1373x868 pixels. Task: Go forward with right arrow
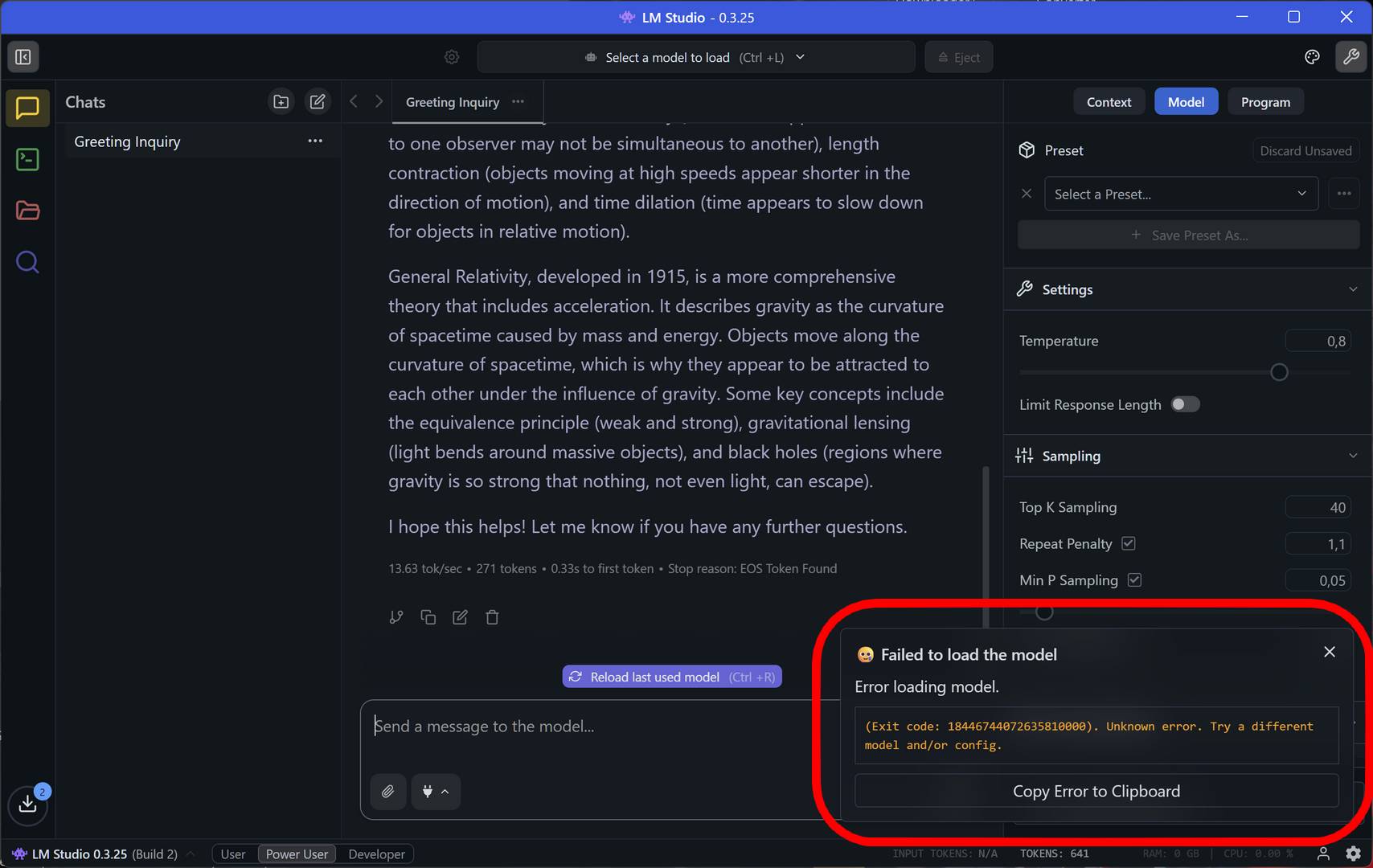[379, 101]
